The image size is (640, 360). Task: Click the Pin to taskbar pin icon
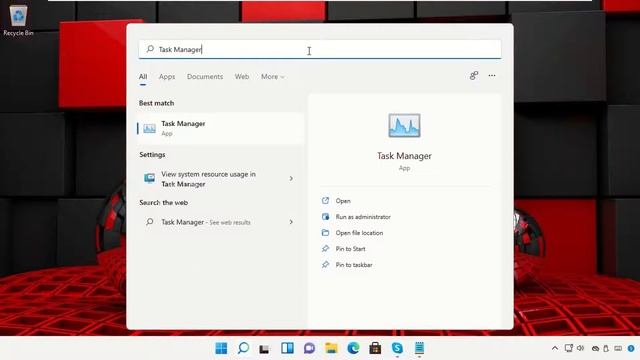(x=325, y=264)
